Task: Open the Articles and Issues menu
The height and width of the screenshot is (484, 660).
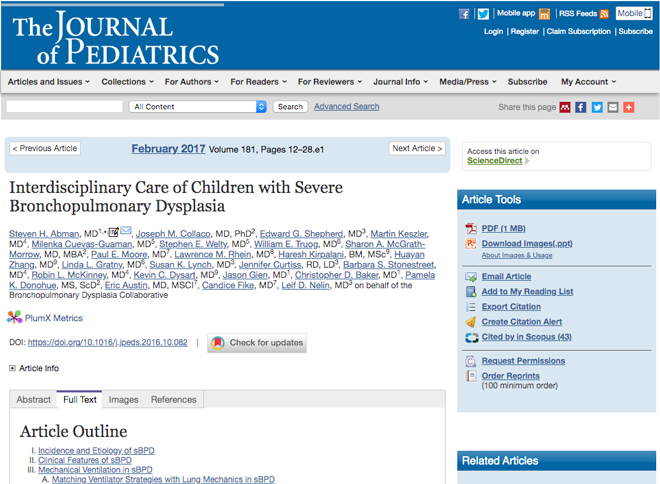Action: (x=48, y=82)
